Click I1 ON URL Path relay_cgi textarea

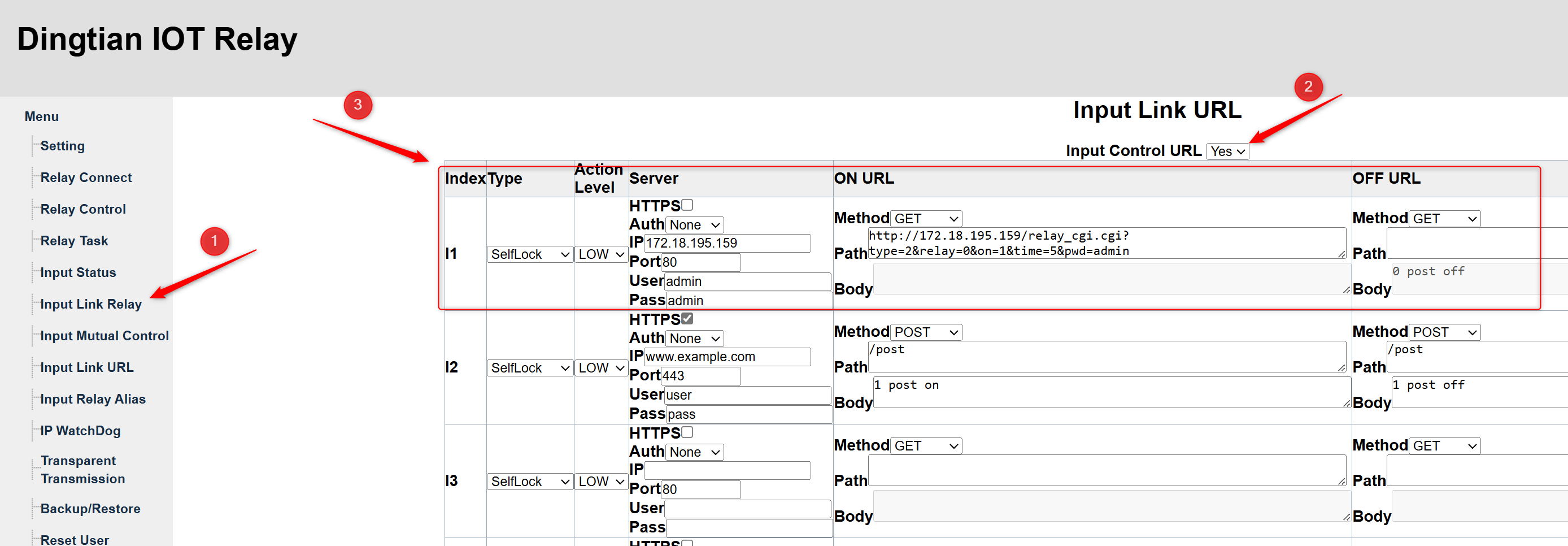(x=1107, y=243)
